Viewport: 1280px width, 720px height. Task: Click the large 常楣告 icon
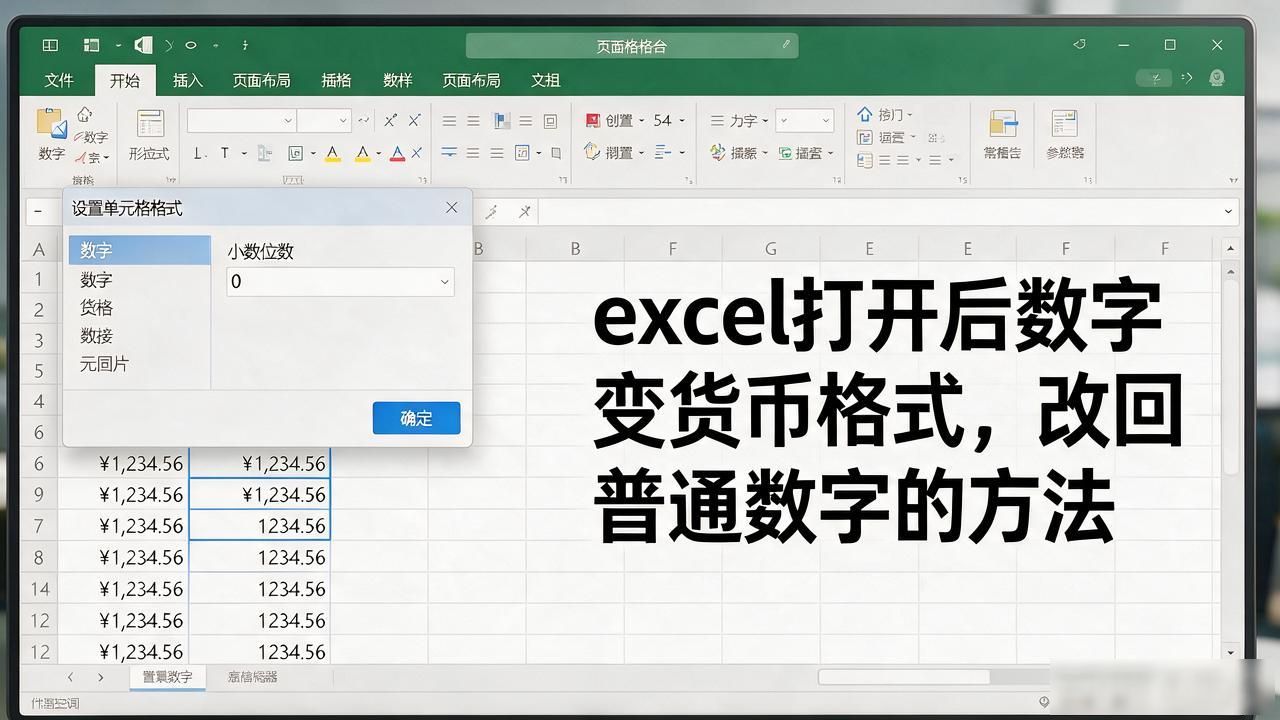(1002, 124)
